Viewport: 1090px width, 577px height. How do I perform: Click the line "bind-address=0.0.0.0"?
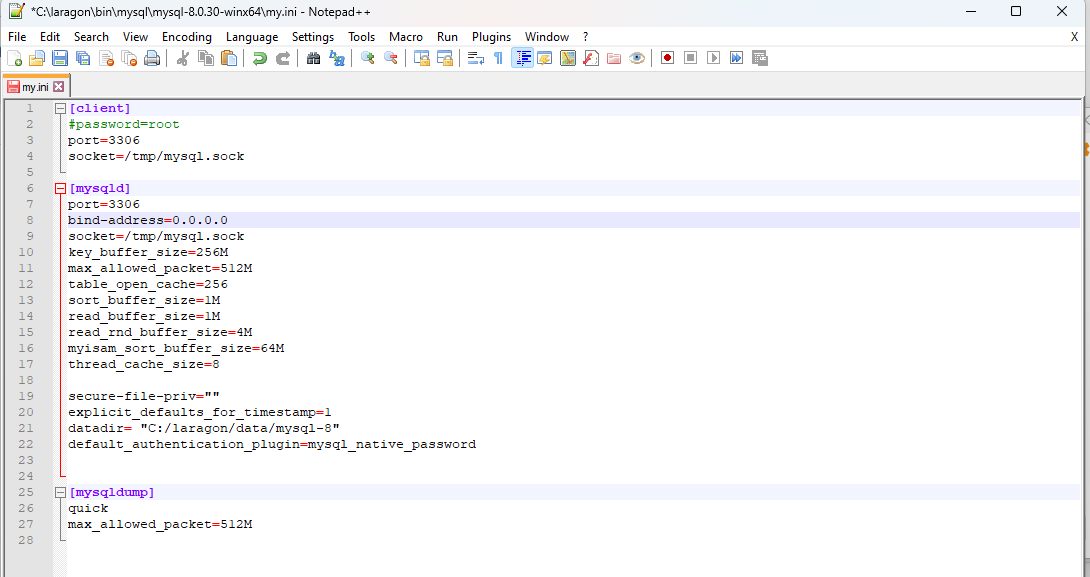click(147, 220)
